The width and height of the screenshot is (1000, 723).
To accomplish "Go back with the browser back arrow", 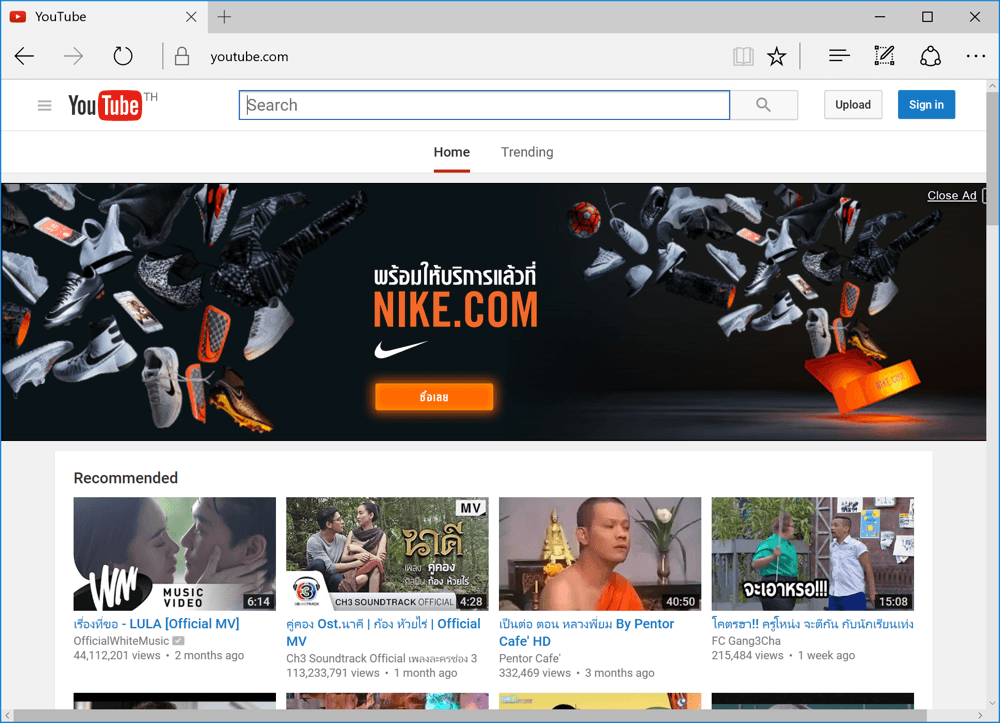I will click(x=24, y=57).
